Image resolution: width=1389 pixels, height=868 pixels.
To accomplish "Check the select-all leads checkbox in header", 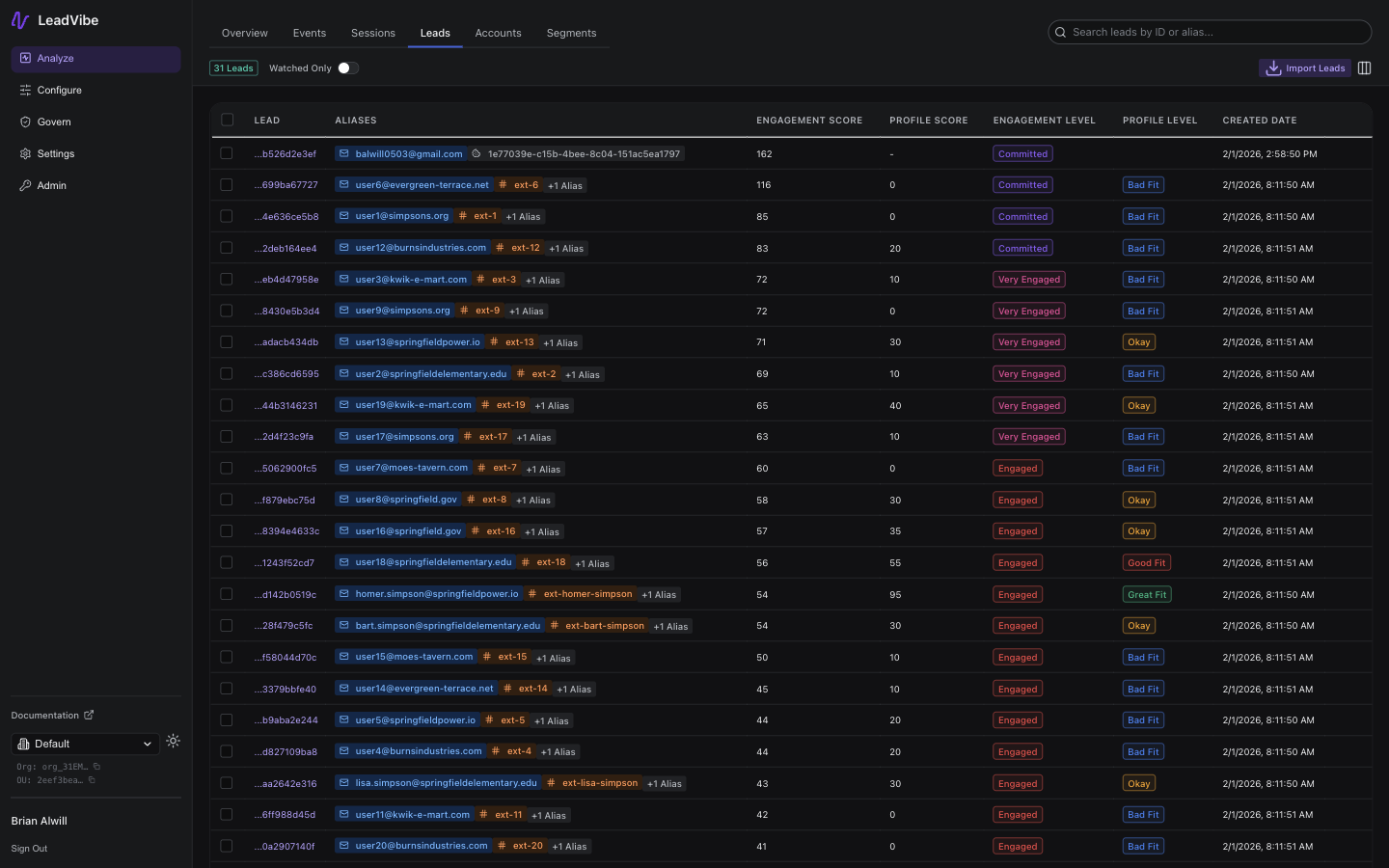I will pyautogui.click(x=227, y=120).
